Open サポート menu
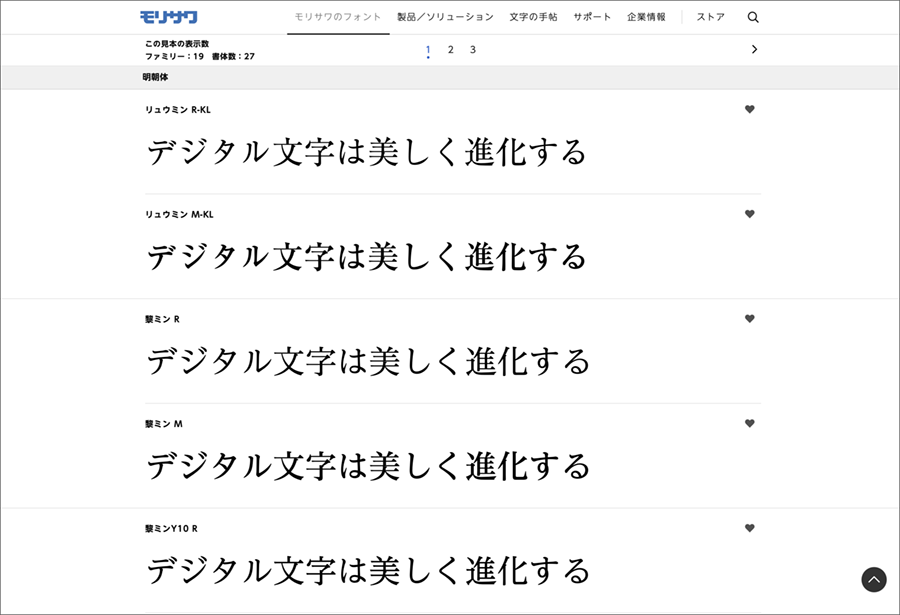The width and height of the screenshot is (900, 615). click(592, 17)
